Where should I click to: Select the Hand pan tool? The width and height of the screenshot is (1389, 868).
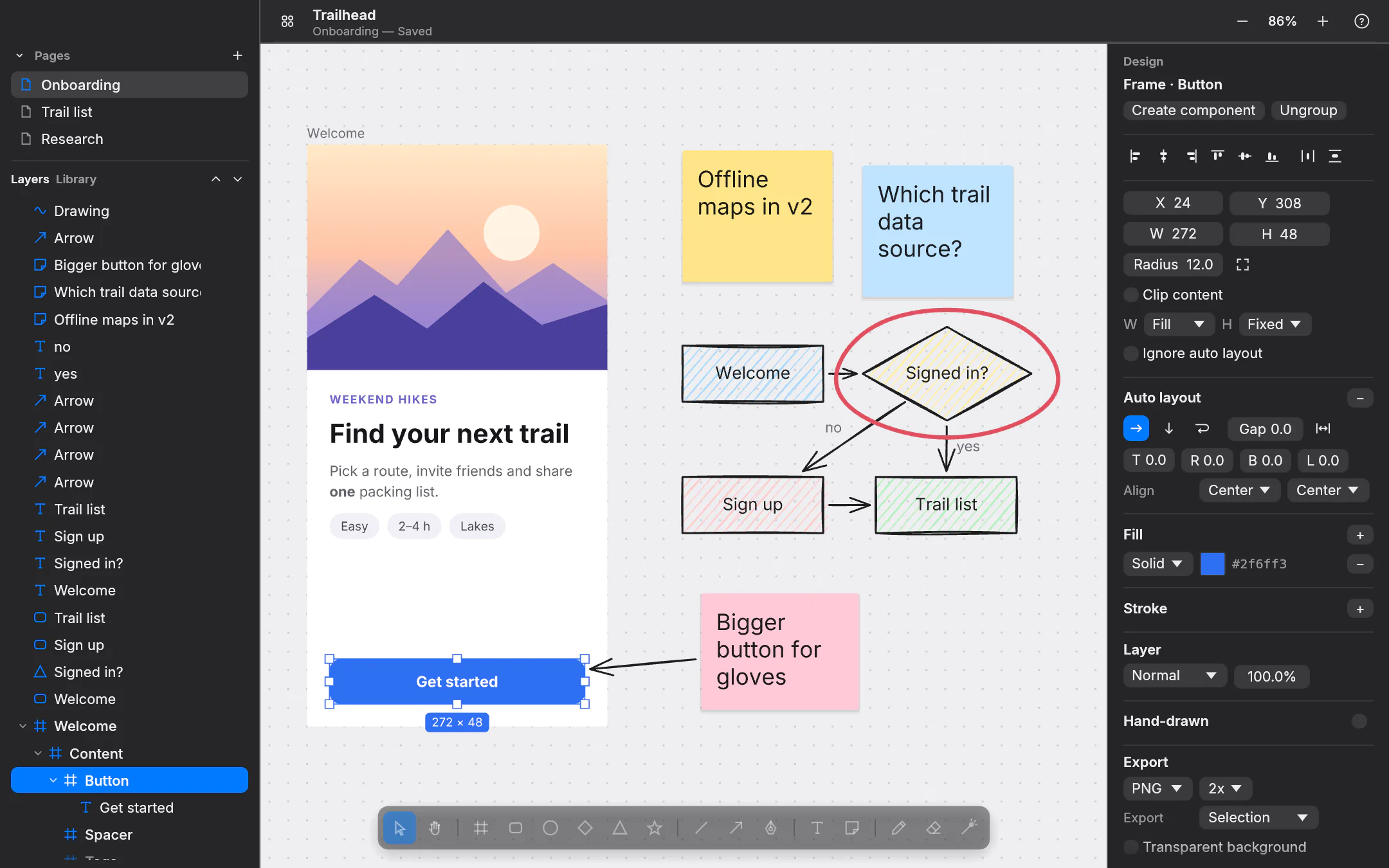tap(435, 828)
